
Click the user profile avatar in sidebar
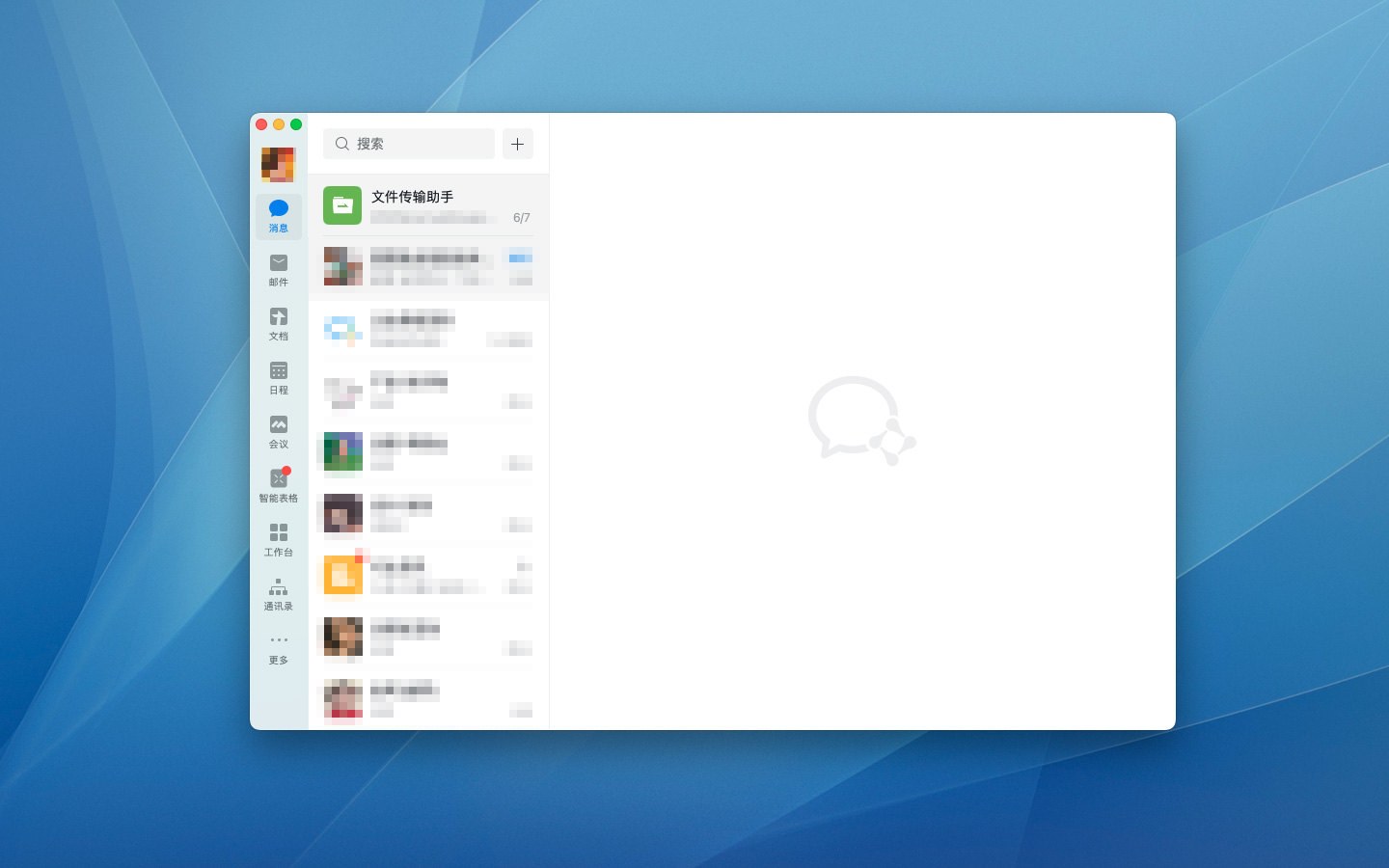tap(278, 165)
